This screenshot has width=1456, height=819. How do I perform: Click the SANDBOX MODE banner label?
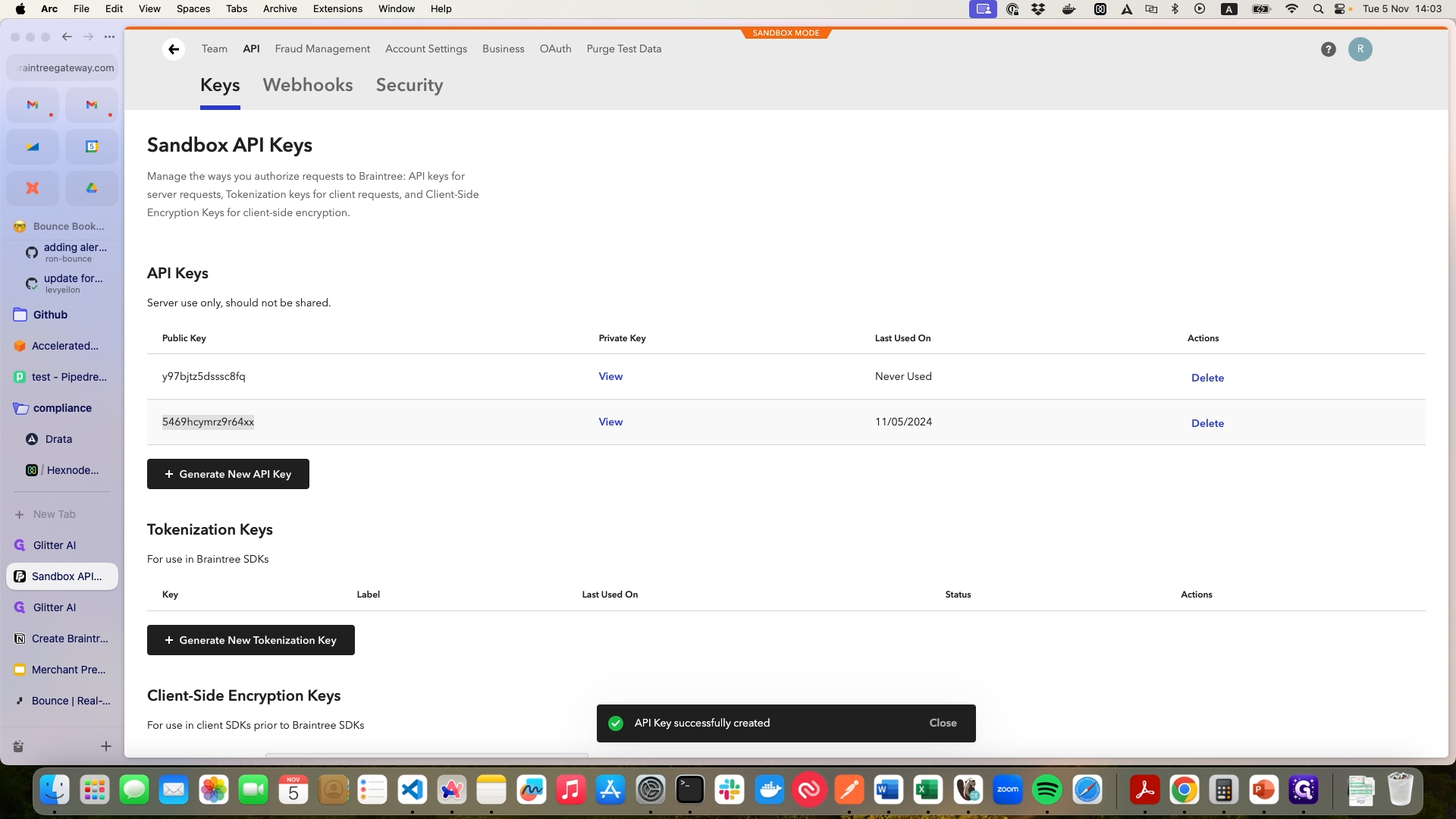click(x=786, y=33)
